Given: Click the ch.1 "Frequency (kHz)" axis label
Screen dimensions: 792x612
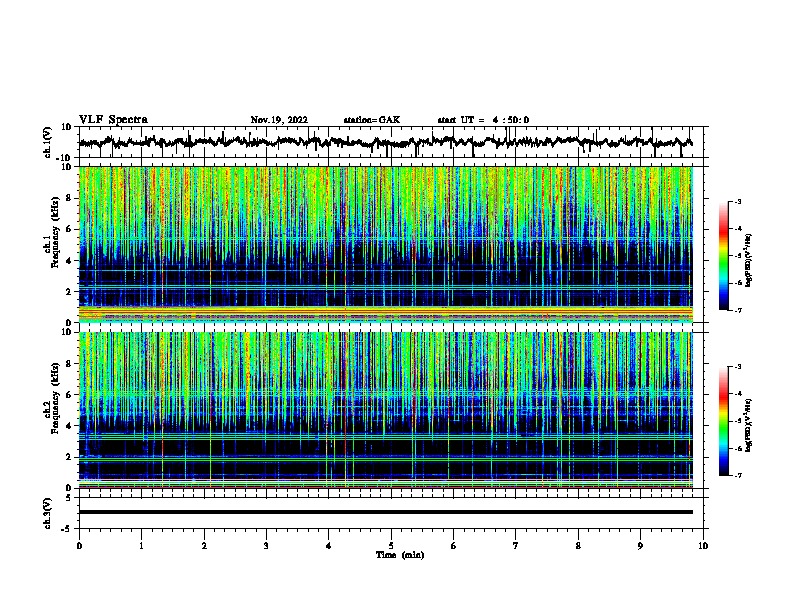Looking at the screenshot, I should click(x=55, y=232).
